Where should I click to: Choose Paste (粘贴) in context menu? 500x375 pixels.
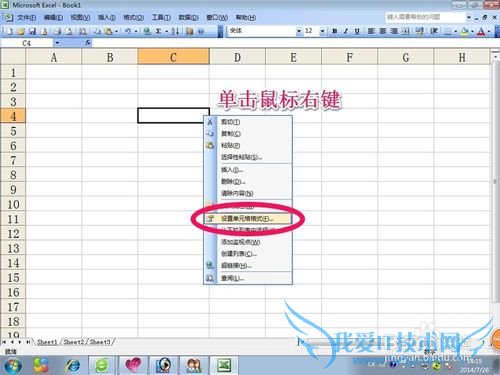[248, 145]
